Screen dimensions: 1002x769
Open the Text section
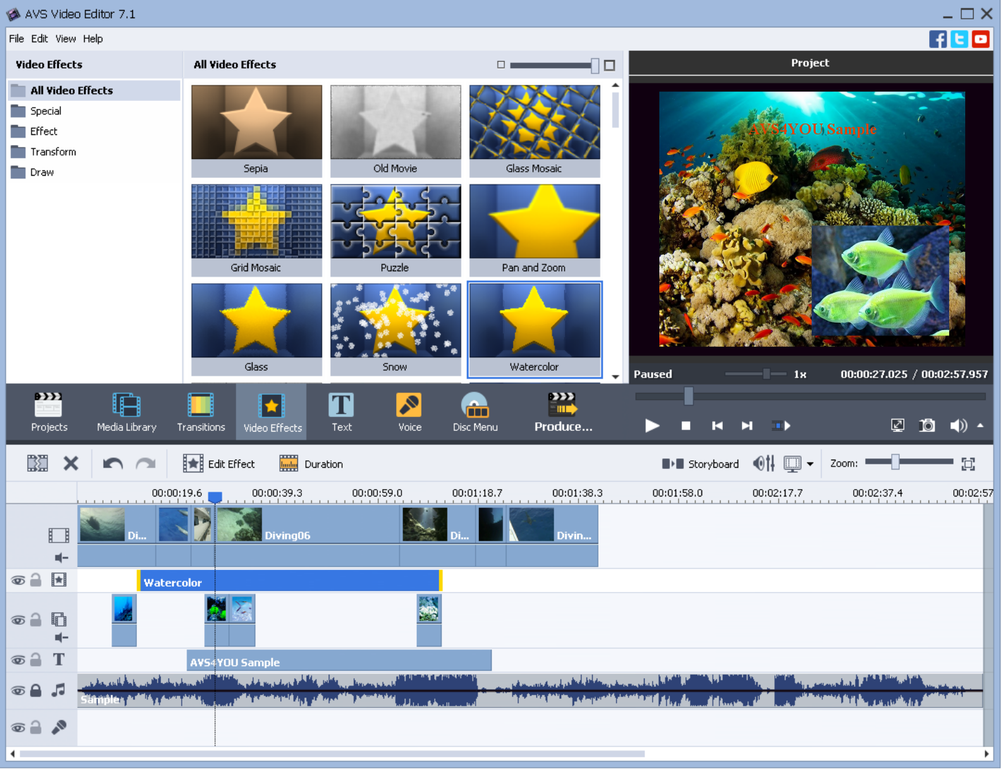pos(341,412)
